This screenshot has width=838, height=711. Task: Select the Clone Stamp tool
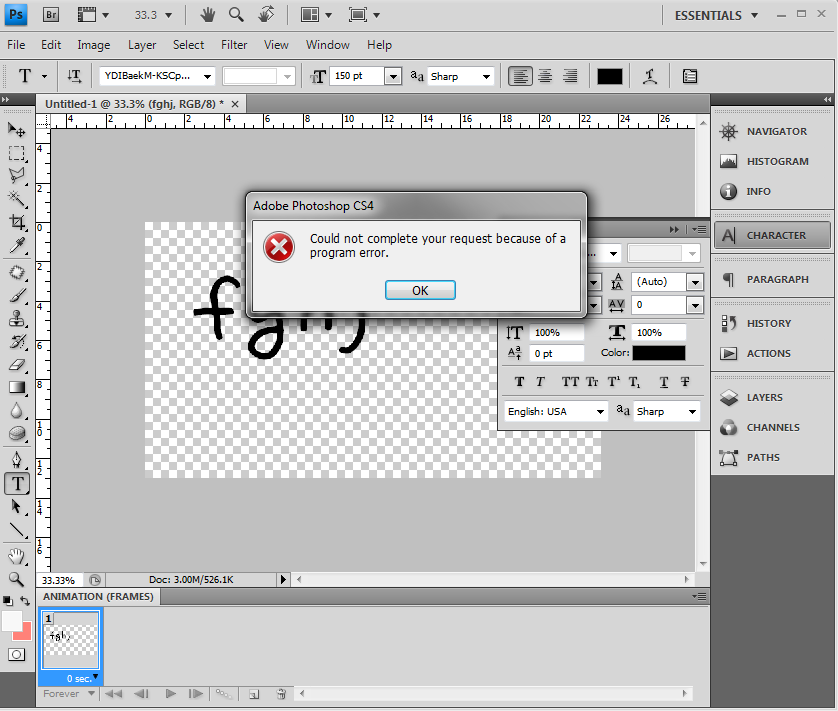[x=17, y=320]
